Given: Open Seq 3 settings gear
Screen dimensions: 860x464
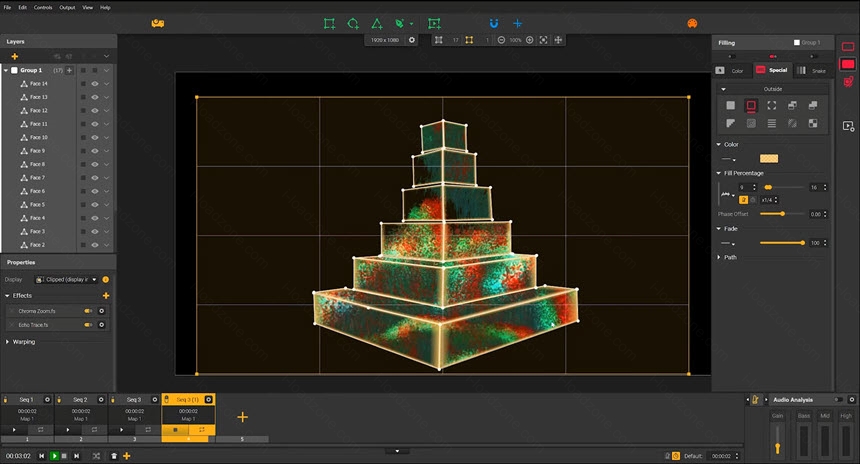Looking at the screenshot, I should 155,400.
